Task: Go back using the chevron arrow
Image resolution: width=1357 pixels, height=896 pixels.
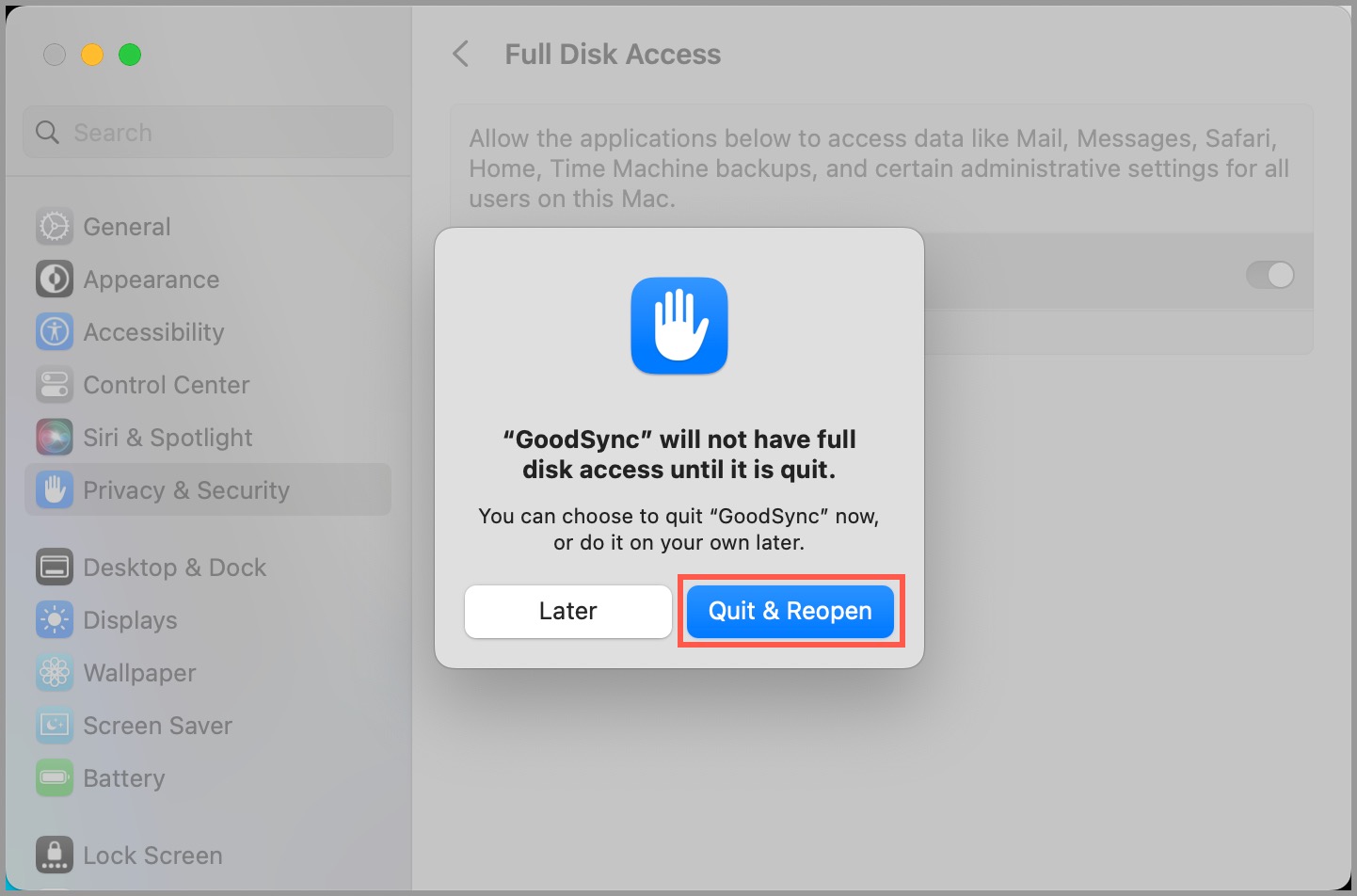Action: click(x=460, y=54)
